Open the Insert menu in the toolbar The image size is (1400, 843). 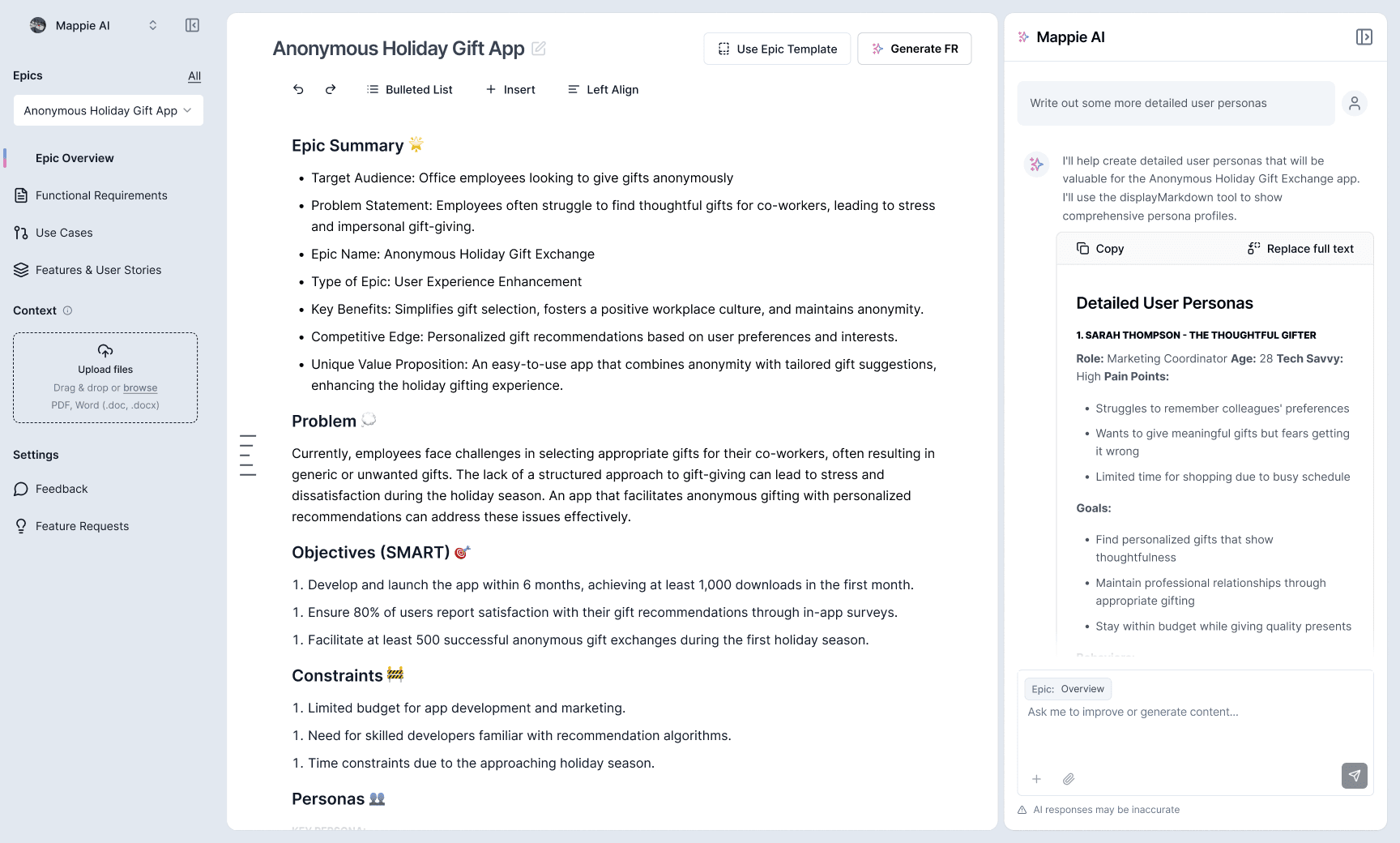[x=510, y=89]
